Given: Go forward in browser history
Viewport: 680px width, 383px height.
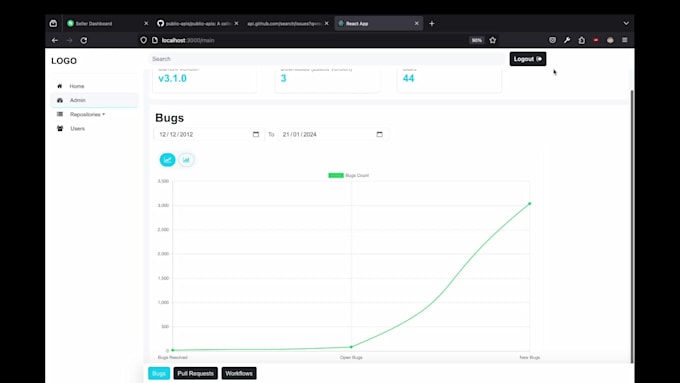Looking at the screenshot, I should (69, 40).
